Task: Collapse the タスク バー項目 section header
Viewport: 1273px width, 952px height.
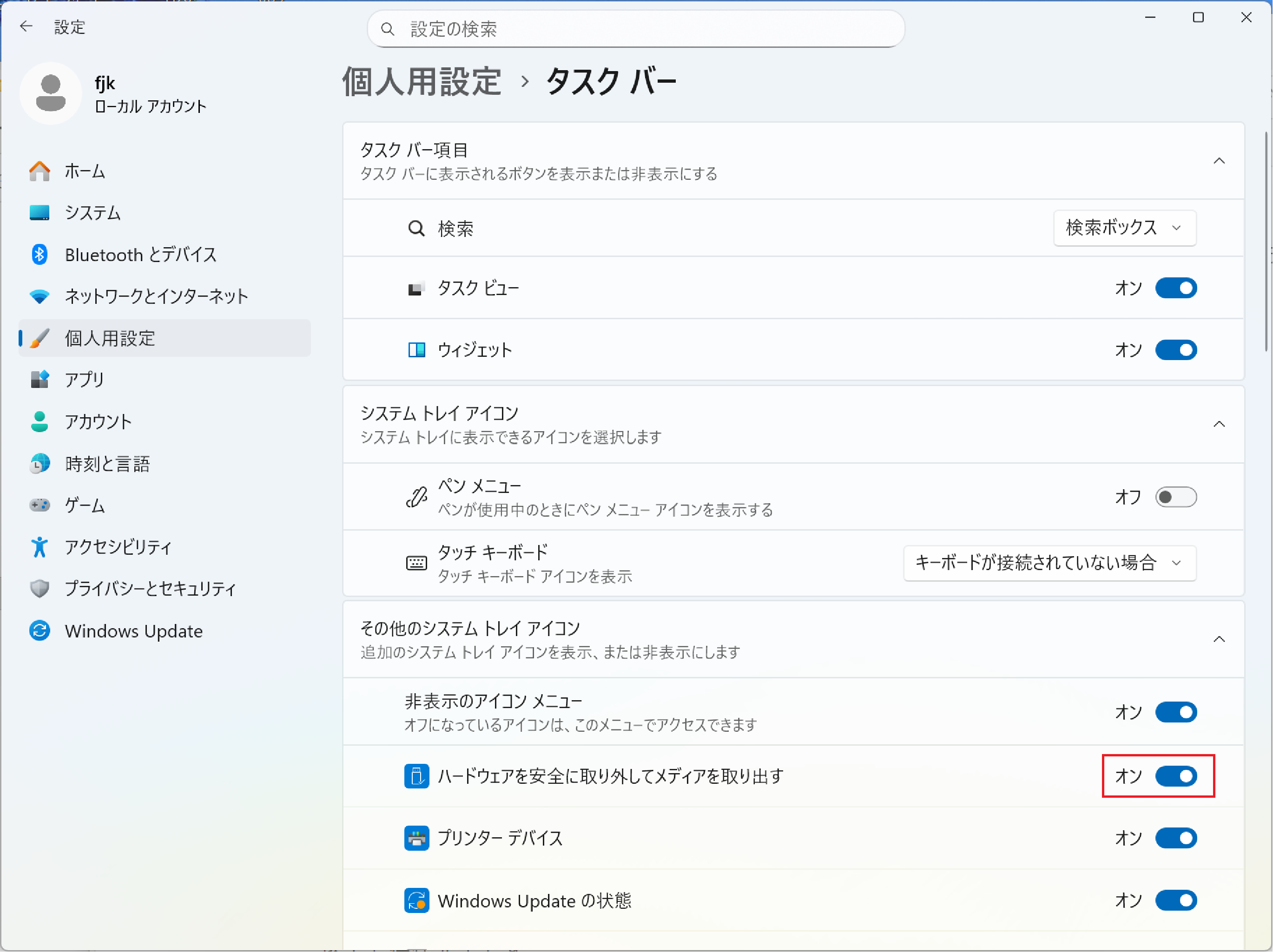Action: [x=1219, y=161]
